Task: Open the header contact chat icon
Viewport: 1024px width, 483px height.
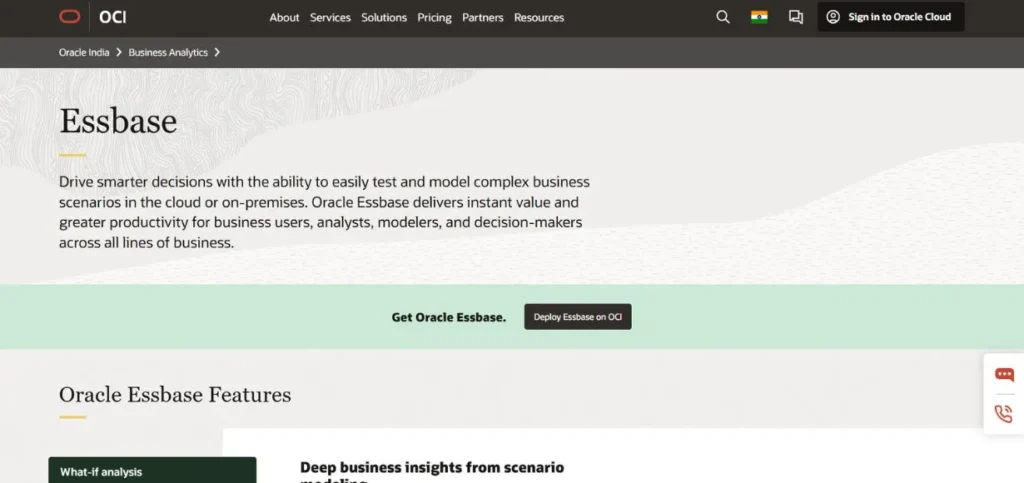Action: (796, 17)
